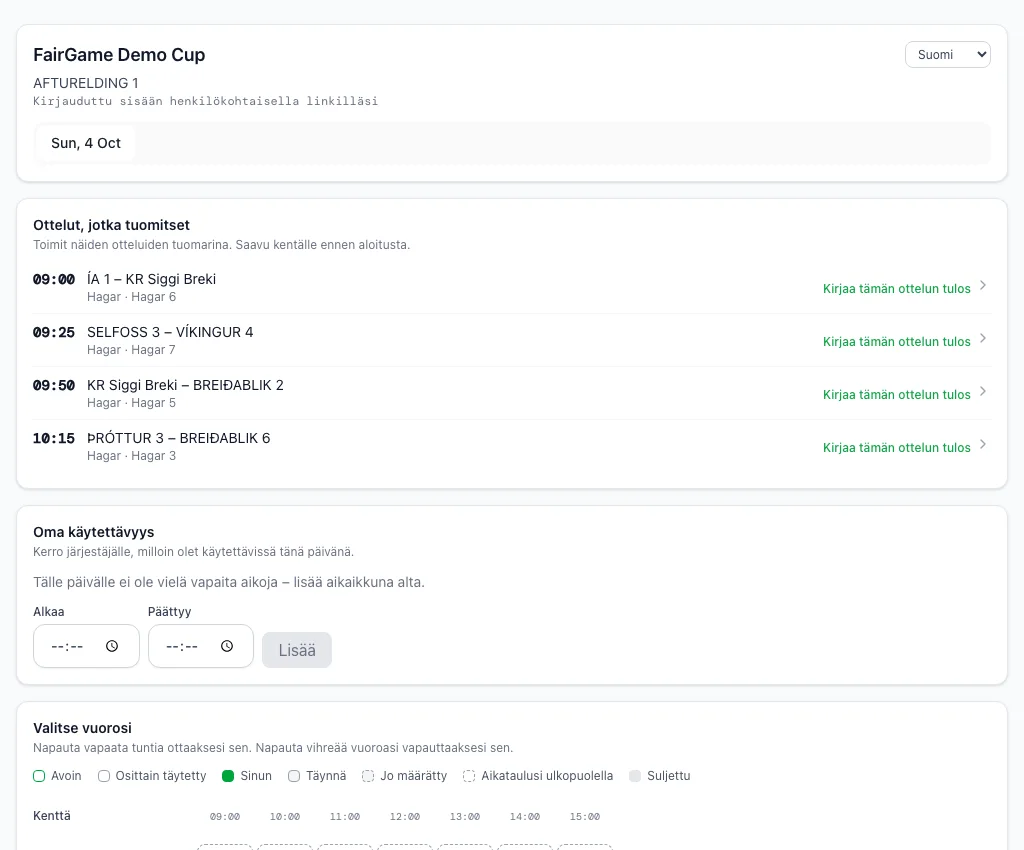Click the chevron arrow on the 09:25 match row

[x=983, y=338]
